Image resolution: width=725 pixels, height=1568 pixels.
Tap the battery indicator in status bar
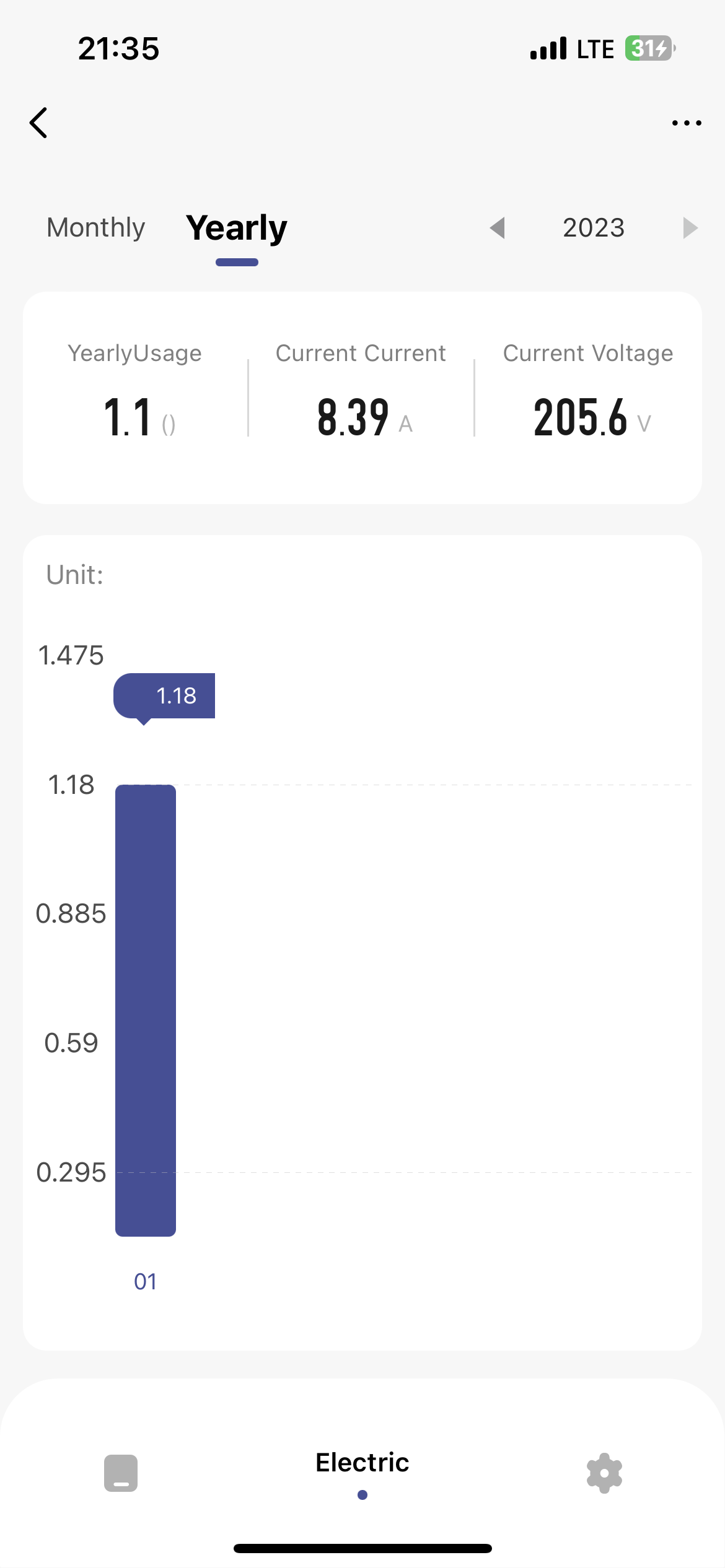coord(649,48)
